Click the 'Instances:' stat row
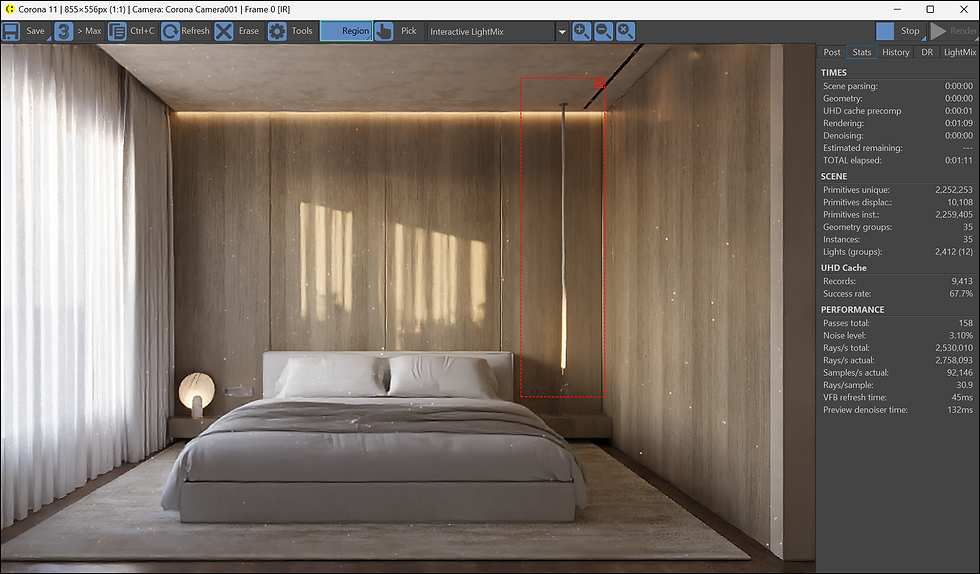Screen dimensions: 980x574 tap(898, 239)
